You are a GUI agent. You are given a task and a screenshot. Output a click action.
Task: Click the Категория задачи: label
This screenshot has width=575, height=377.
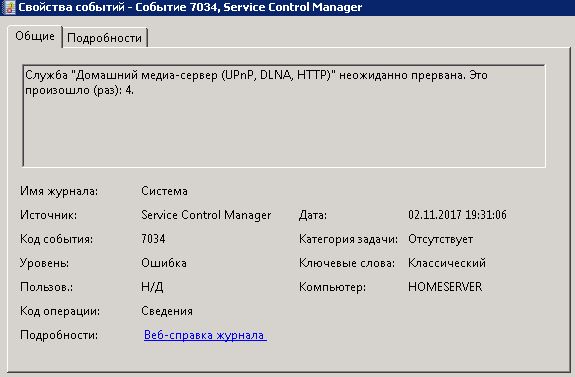pyautogui.click(x=348, y=239)
